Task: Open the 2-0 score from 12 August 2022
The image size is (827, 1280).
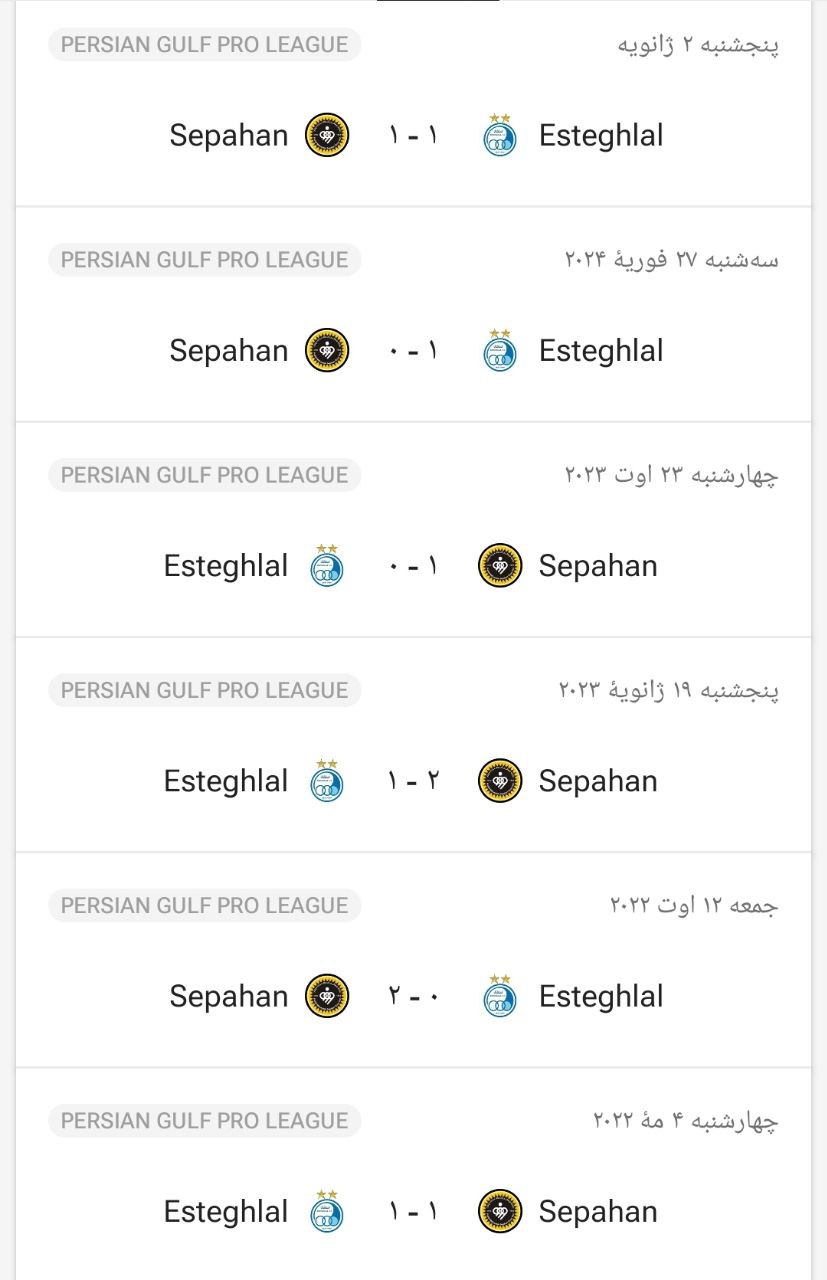Action: tap(413, 996)
